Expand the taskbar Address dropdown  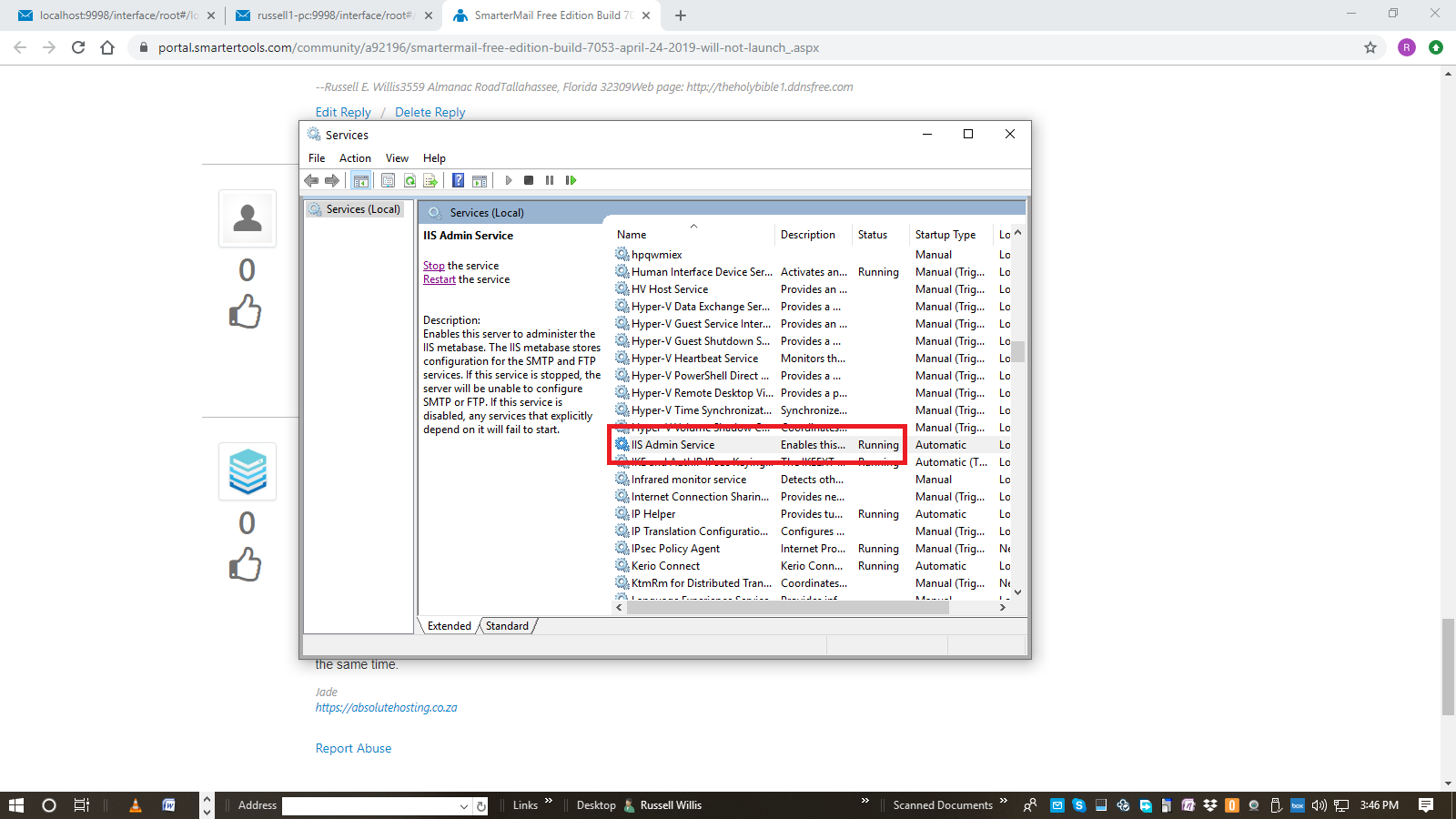coord(464,806)
